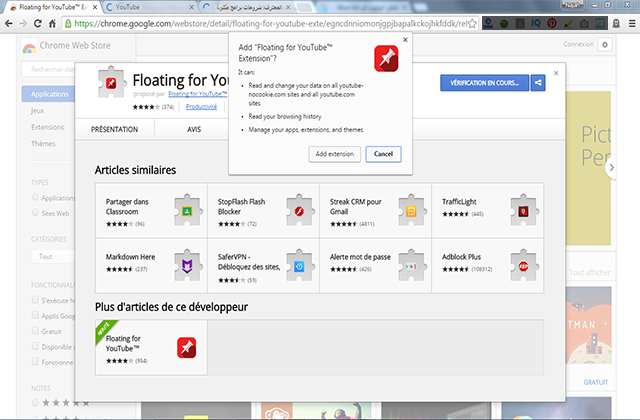Select the Sites Web radio button
The height and width of the screenshot is (420, 640).
[x=35, y=213]
